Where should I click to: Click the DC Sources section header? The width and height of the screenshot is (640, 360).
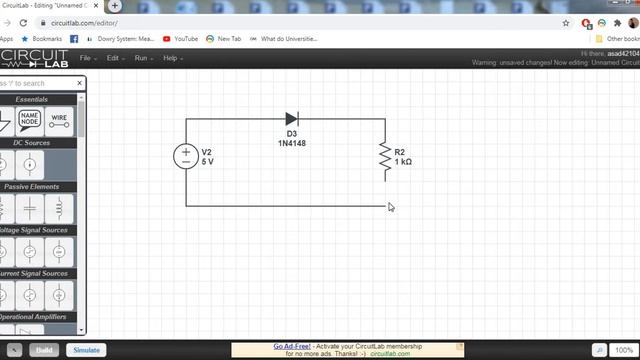(38, 143)
